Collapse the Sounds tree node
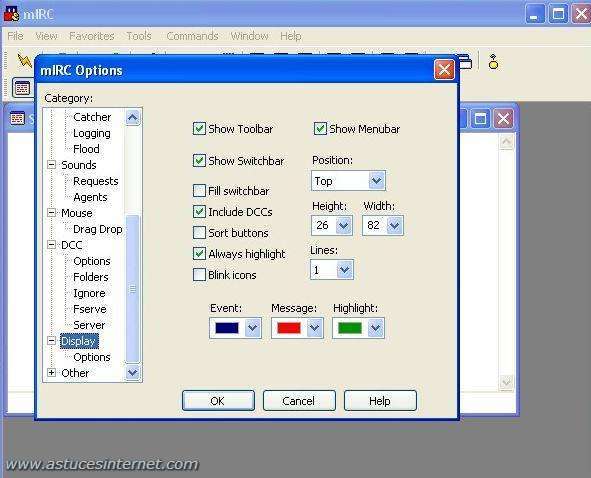Screen dimensions: 591x478 (x=52, y=165)
